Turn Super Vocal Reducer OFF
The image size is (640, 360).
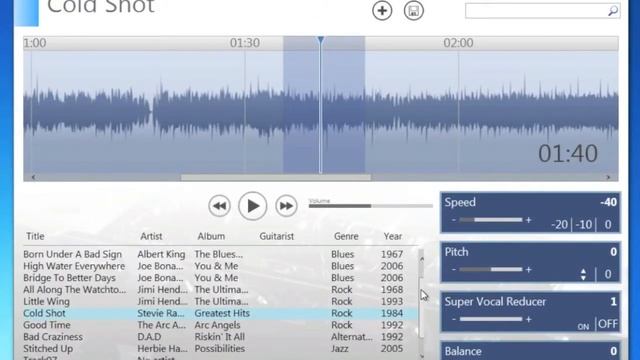click(608, 324)
